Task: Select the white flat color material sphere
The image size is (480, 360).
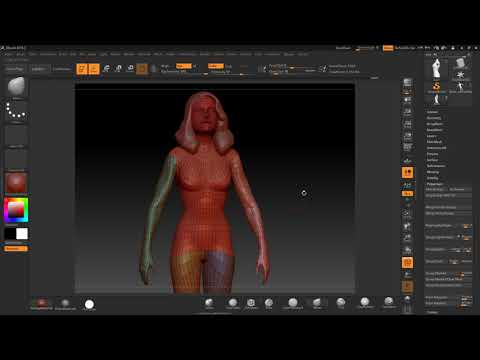Action: point(89,304)
